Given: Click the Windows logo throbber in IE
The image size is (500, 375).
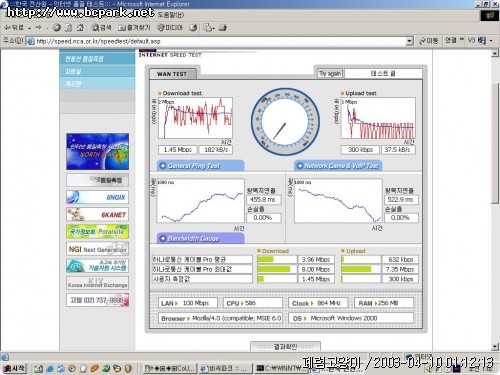Looking at the screenshot, I should tap(490, 16).
